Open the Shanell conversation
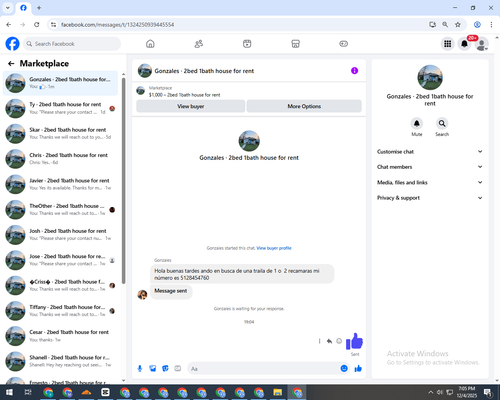The image size is (500, 400). pos(60,362)
